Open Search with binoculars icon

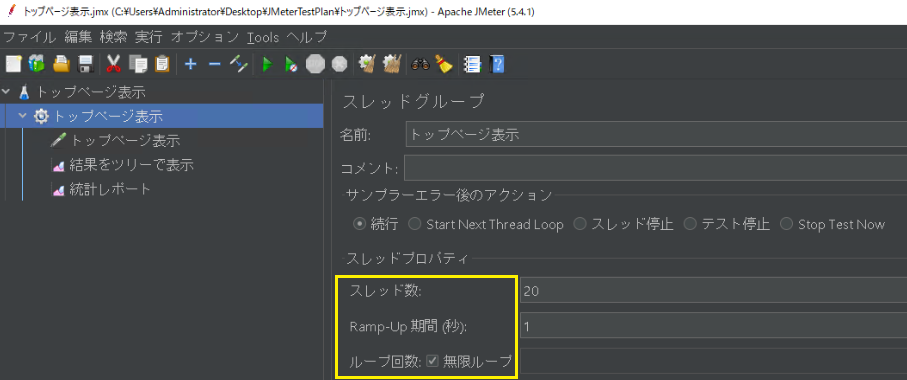pyautogui.click(x=421, y=64)
